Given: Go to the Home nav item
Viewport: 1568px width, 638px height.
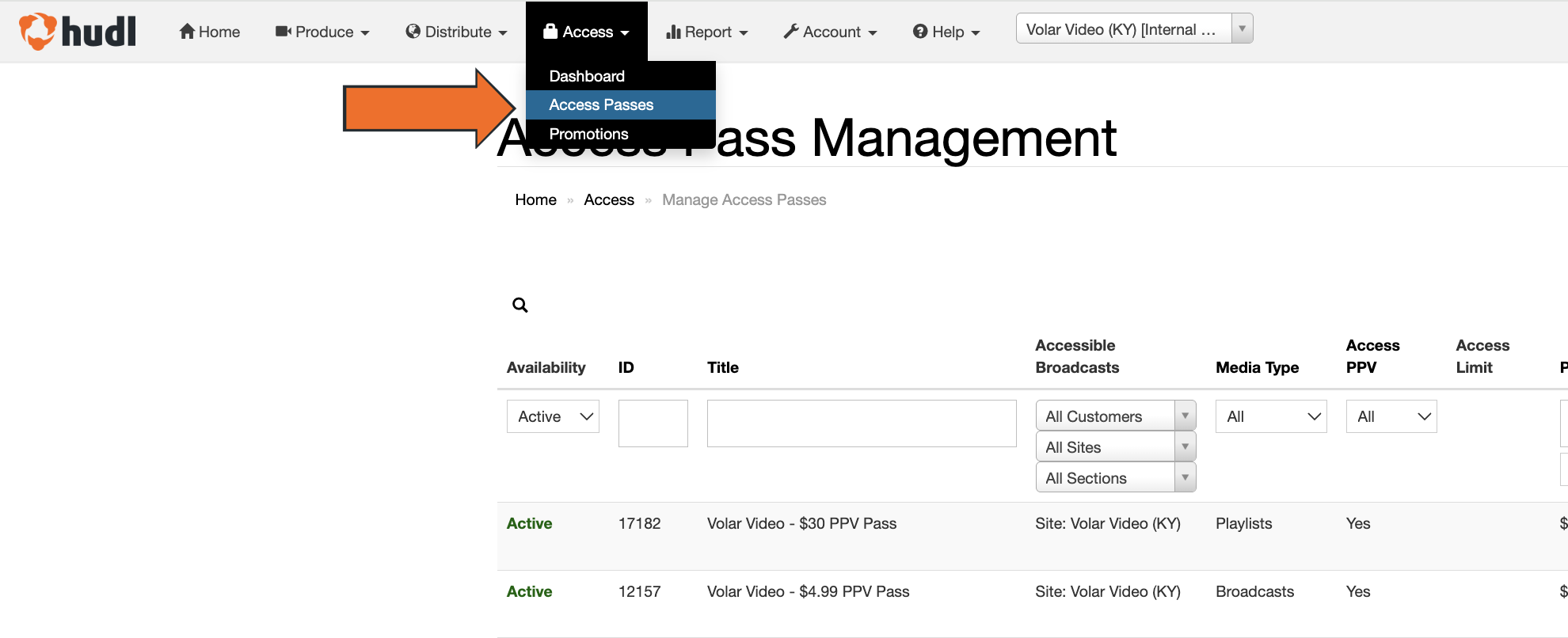Looking at the screenshot, I should tap(210, 32).
